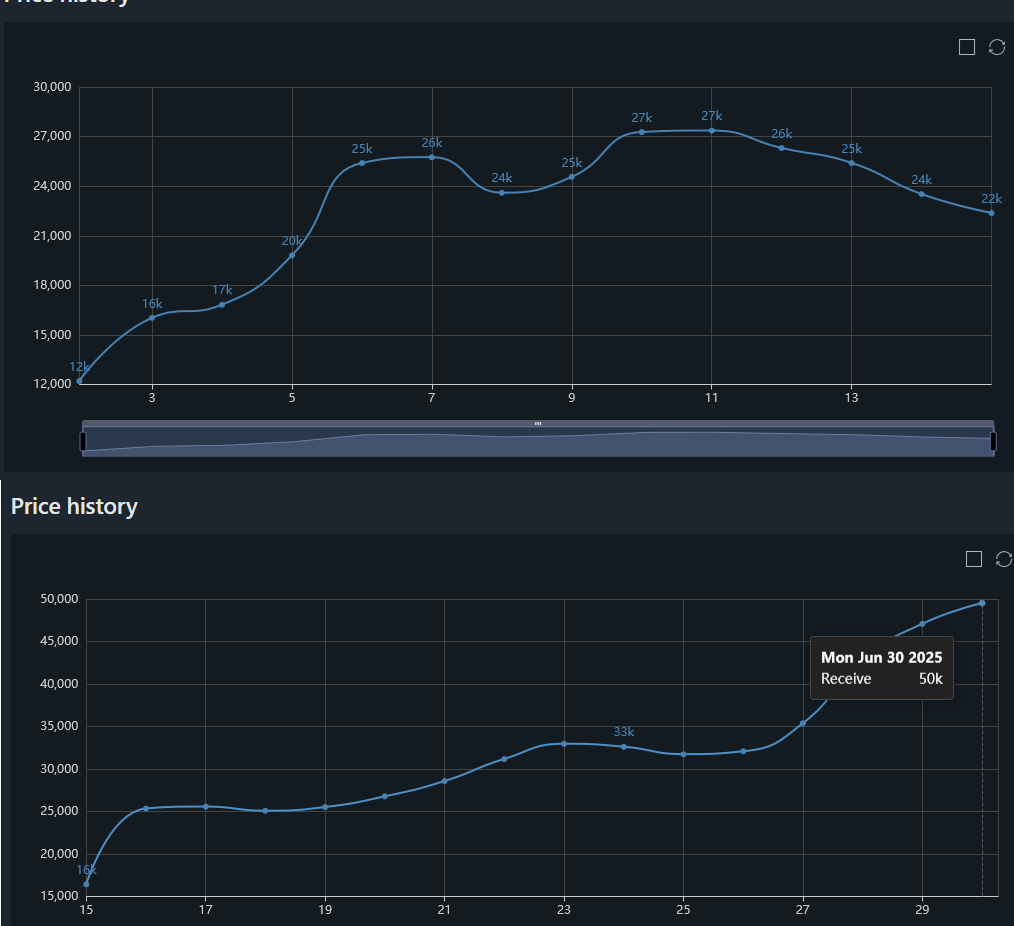Select the lower chart data point on day 29
Screen dimensions: 1014x926
point(922,623)
